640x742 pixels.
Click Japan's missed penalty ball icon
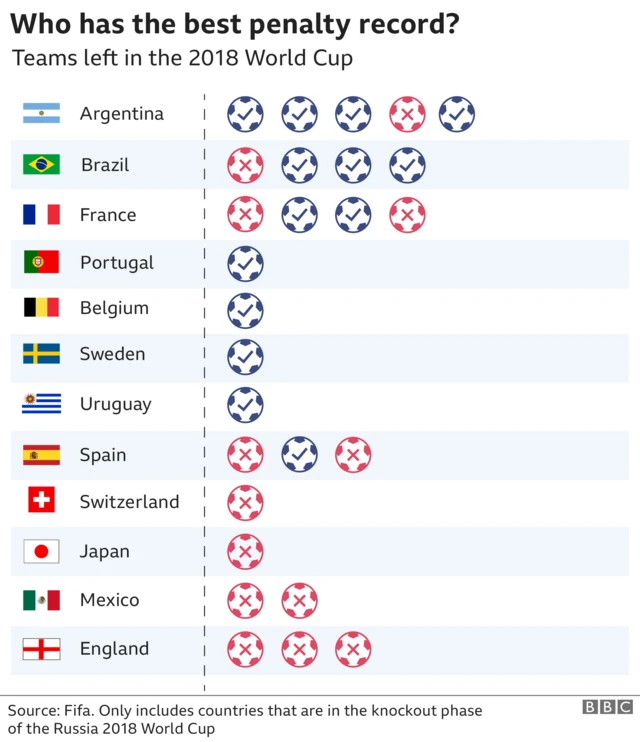pyautogui.click(x=245, y=552)
